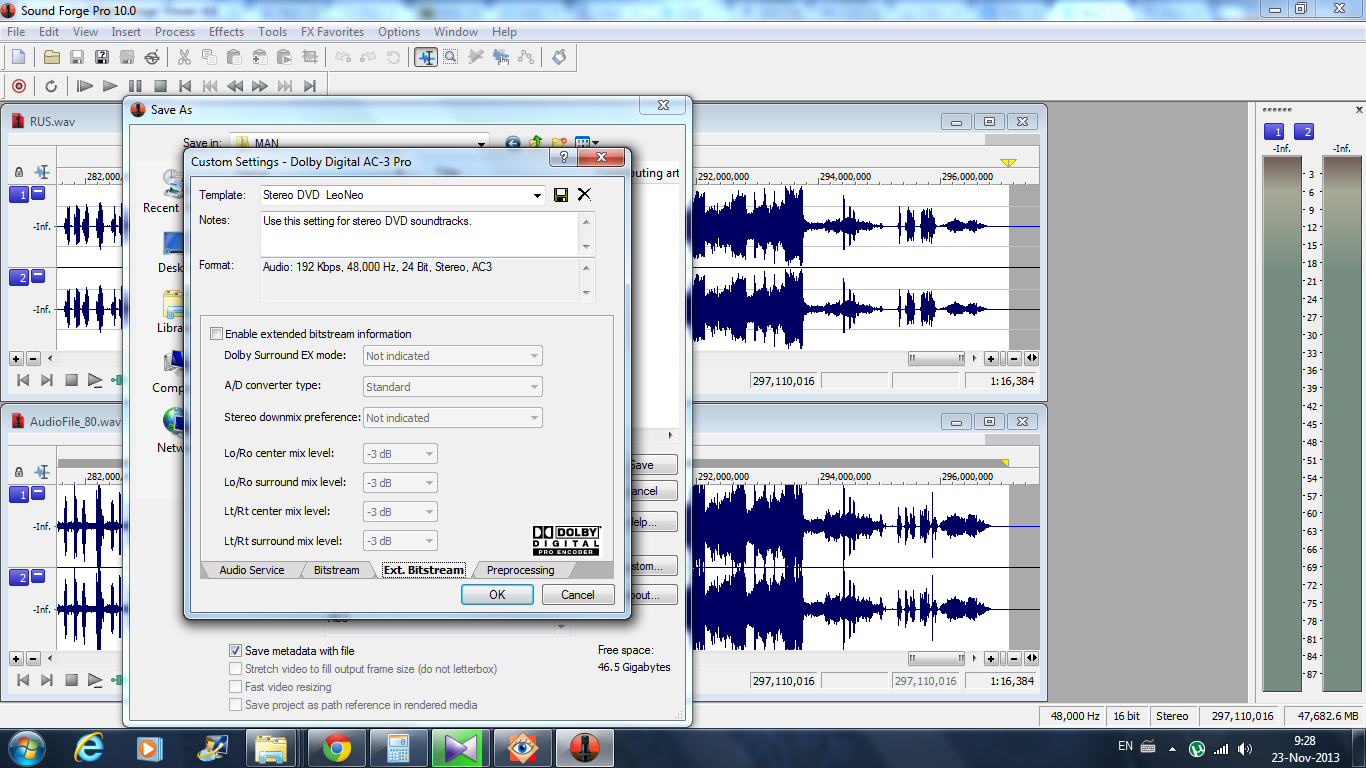The height and width of the screenshot is (768, 1366).
Task: Click the Save floppy icon in main toolbar
Action: point(76,57)
